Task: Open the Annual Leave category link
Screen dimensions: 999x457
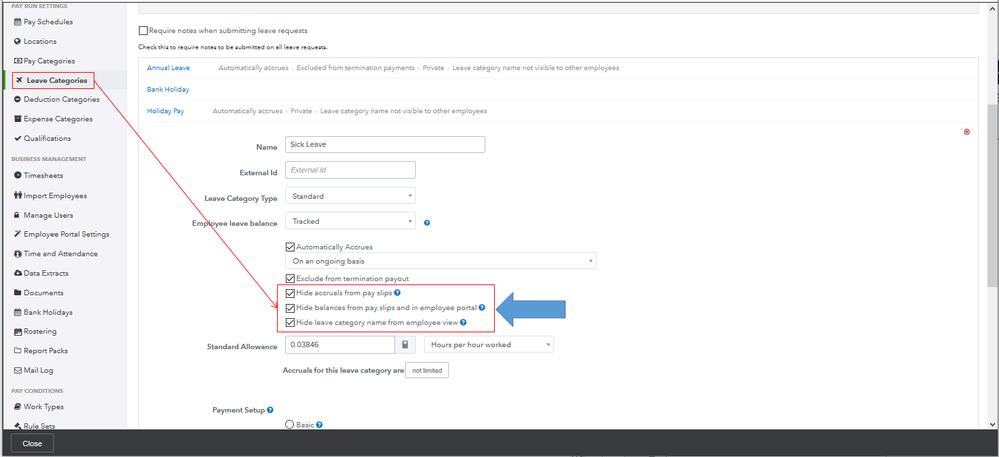Action: (168, 68)
